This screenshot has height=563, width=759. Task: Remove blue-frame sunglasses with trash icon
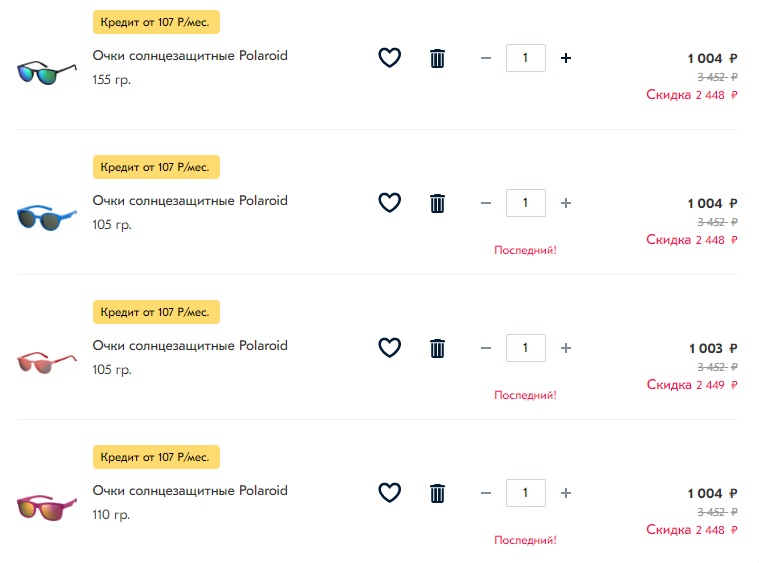point(437,203)
